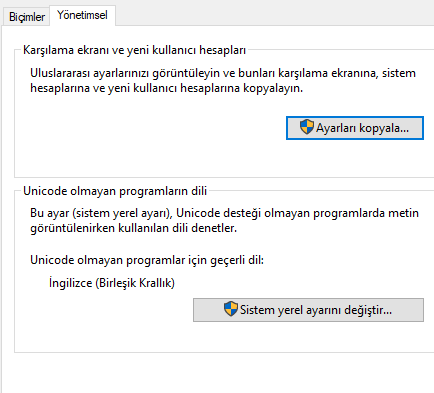
Task: Click 'Unicode olmayan programlar için geçerli dil:' label
Action: pos(147,260)
